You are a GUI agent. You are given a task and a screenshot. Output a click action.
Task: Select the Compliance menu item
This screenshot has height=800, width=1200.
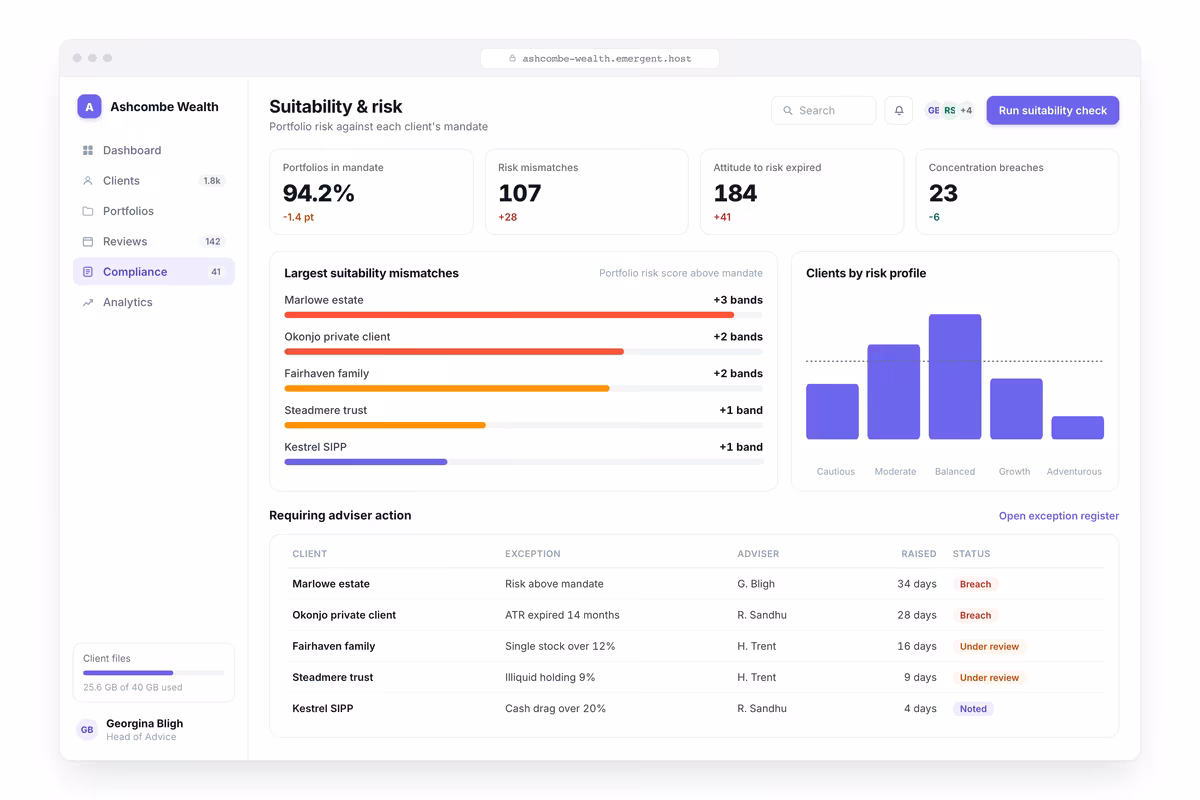coord(154,272)
